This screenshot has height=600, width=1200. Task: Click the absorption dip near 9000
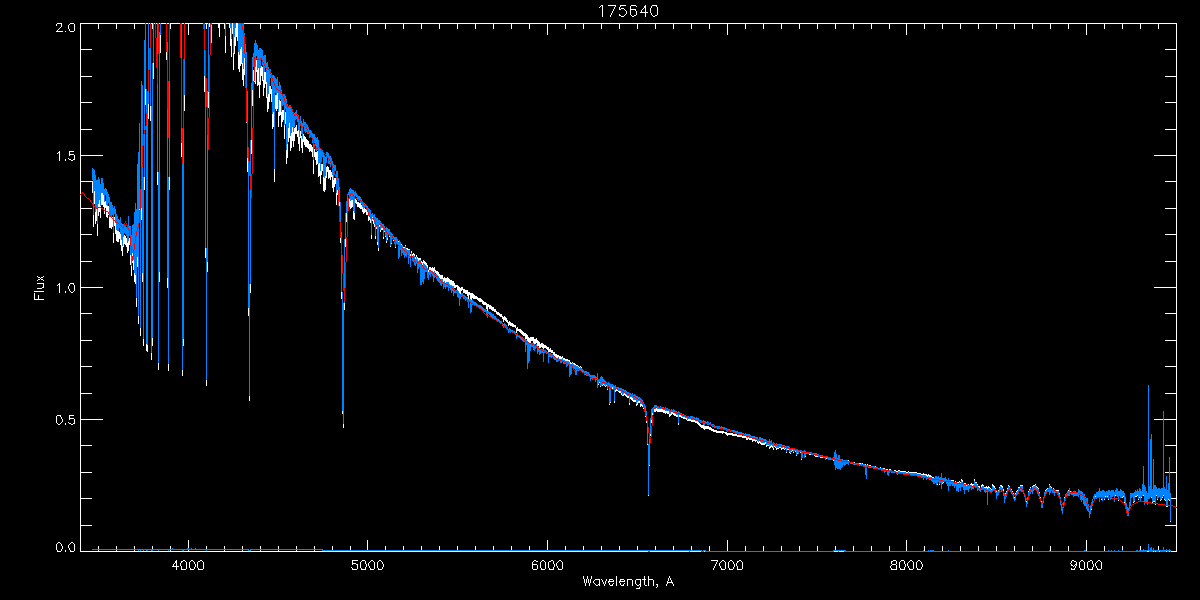point(1089,512)
